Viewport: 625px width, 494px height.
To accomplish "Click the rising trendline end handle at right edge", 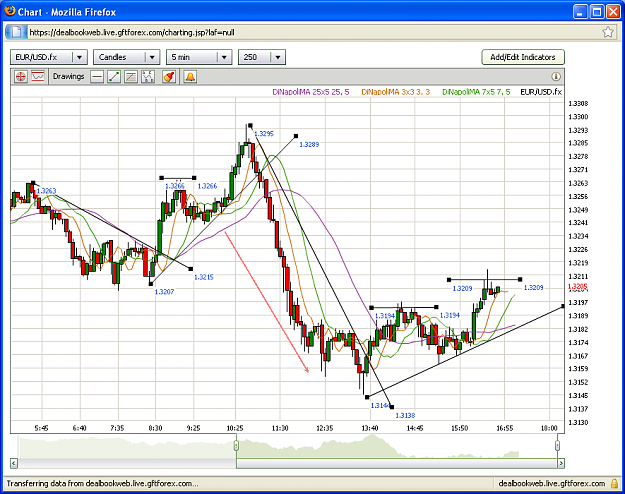I will click(x=563, y=306).
